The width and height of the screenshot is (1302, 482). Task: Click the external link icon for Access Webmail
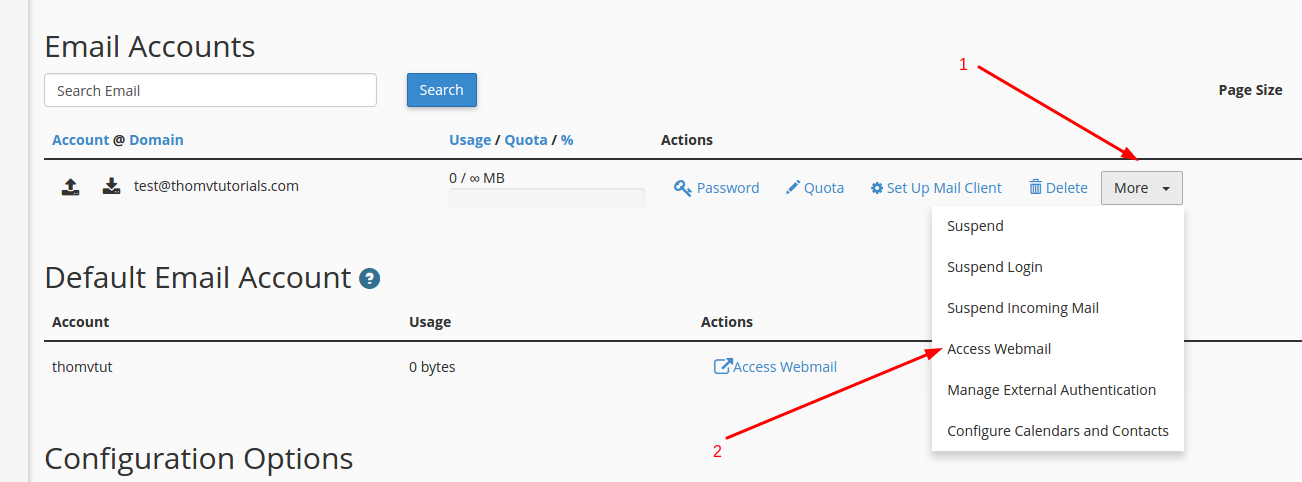(x=722, y=367)
